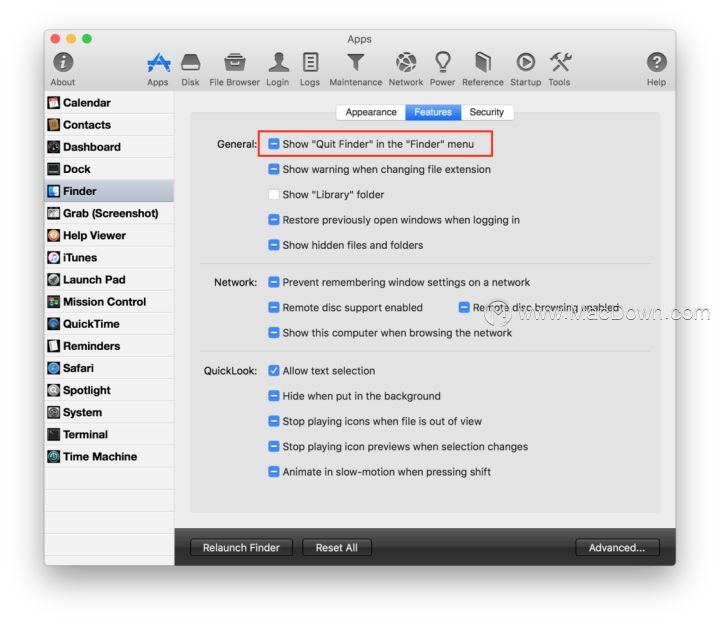
Task: Click the iTunes icon in the sidebar
Action: 54,257
